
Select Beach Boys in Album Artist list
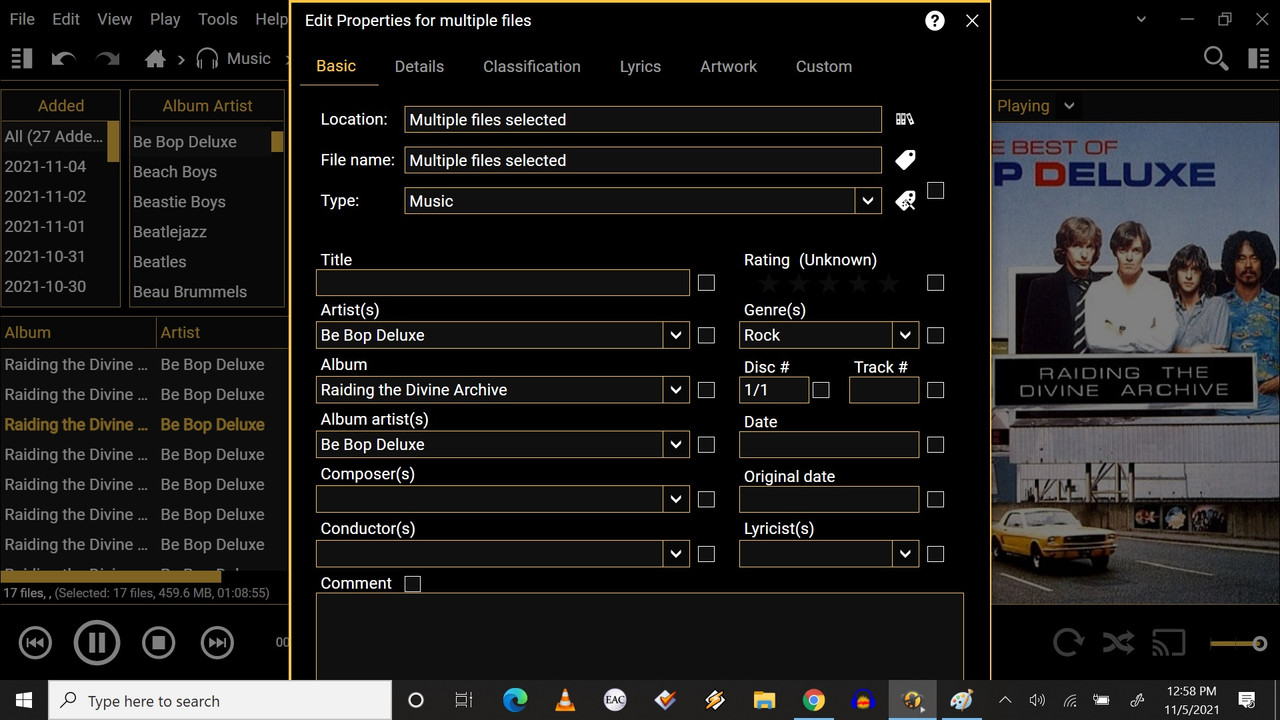(175, 172)
